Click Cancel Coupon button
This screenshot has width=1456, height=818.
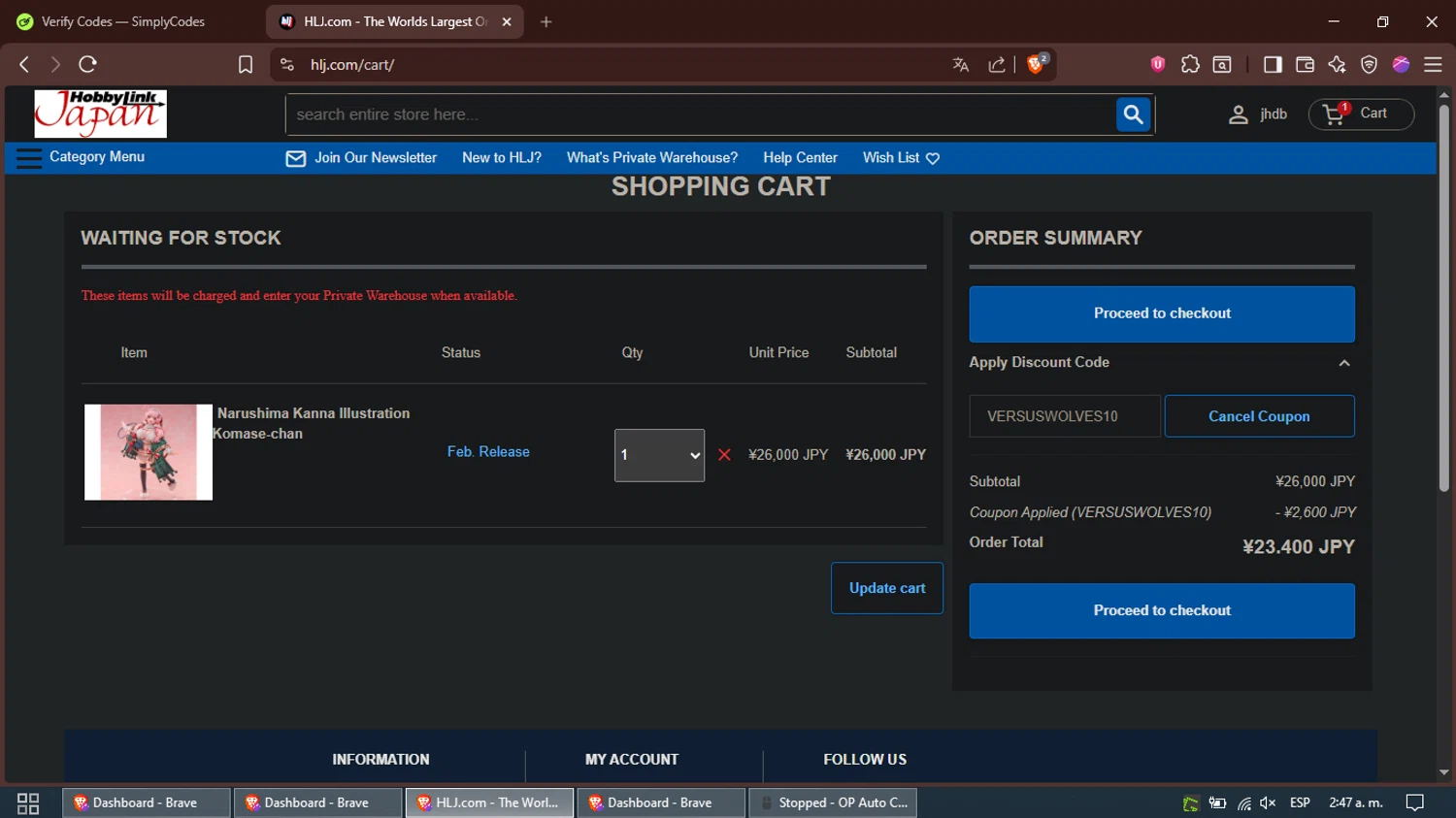(x=1259, y=416)
